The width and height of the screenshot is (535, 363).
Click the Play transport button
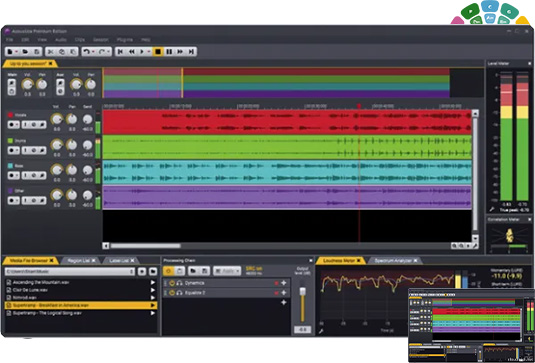142,52
